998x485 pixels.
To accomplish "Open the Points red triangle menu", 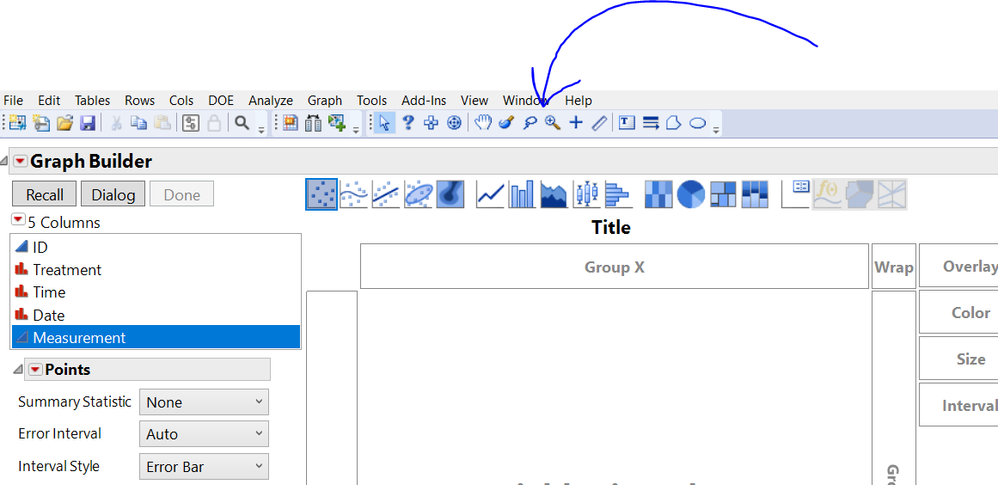I will tap(35, 369).
